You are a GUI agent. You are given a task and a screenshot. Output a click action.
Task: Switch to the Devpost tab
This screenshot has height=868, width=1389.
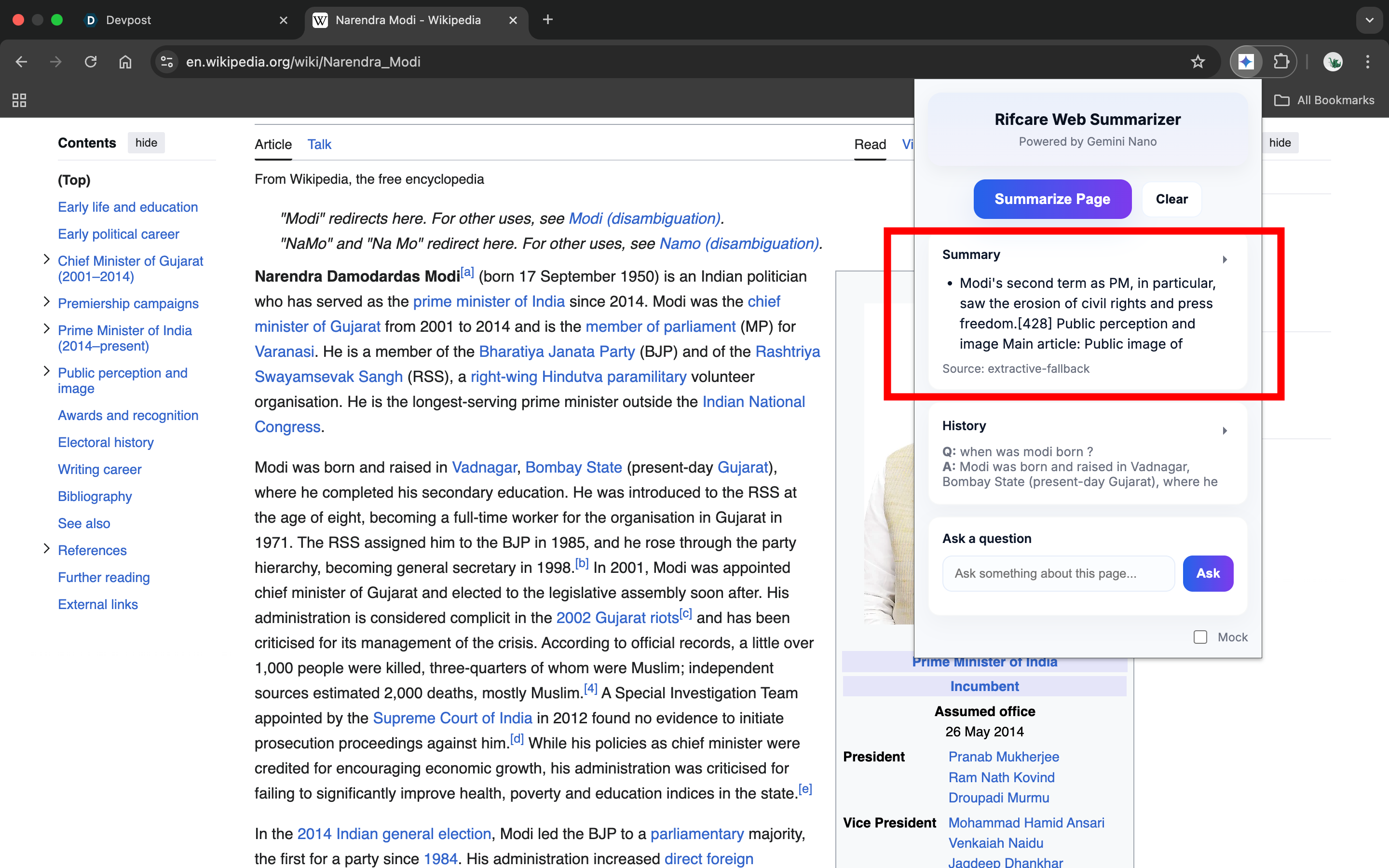129,20
